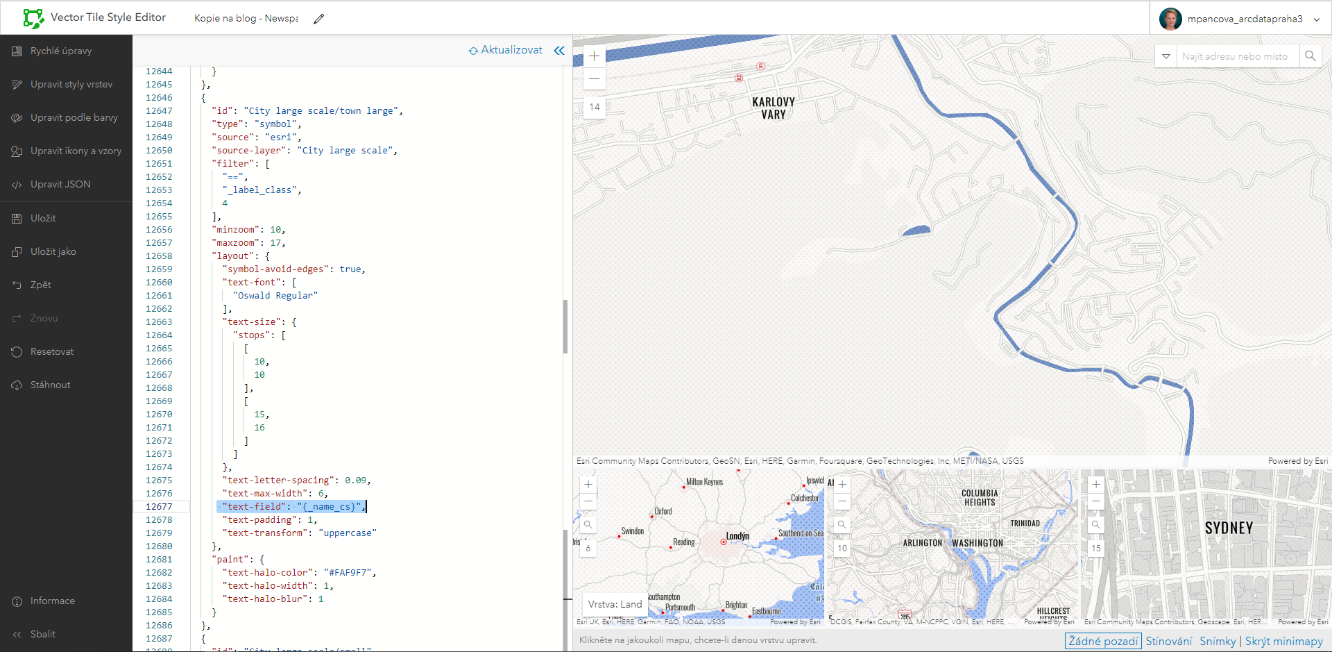The width and height of the screenshot is (1332, 652).
Task: Click Skrýt minimapy to hide minimaps
Action: click(x=1283, y=640)
